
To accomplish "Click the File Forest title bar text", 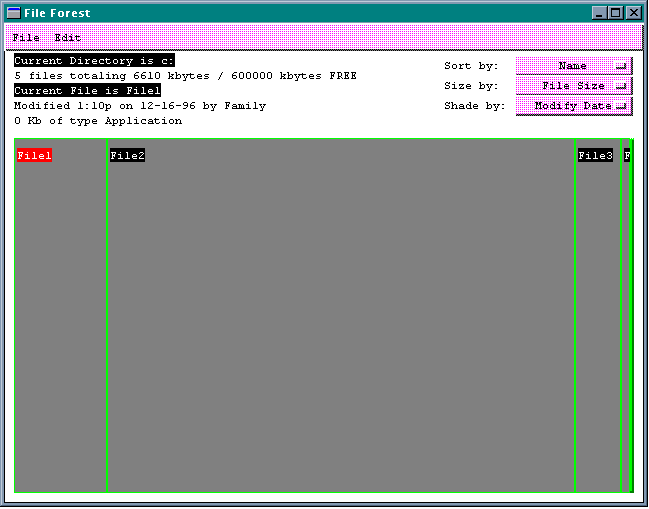I will coord(57,13).
